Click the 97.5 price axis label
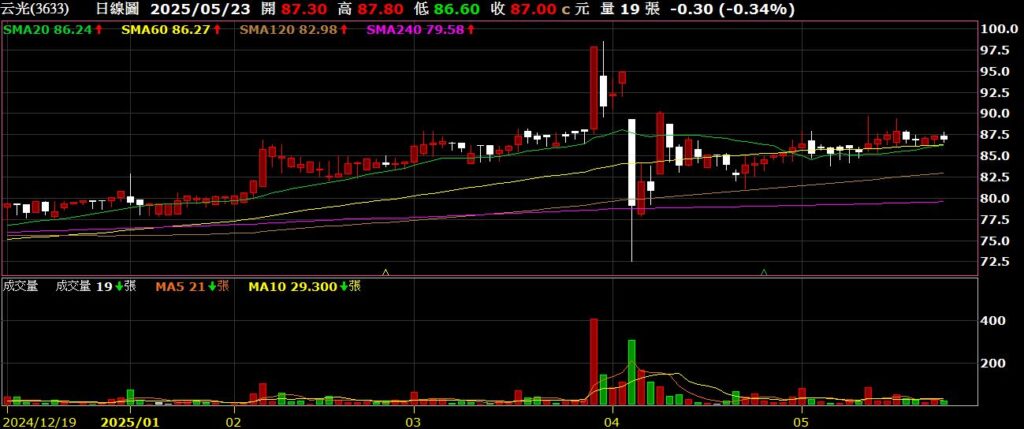The height and width of the screenshot is (429, 1024). pos(995,50)
